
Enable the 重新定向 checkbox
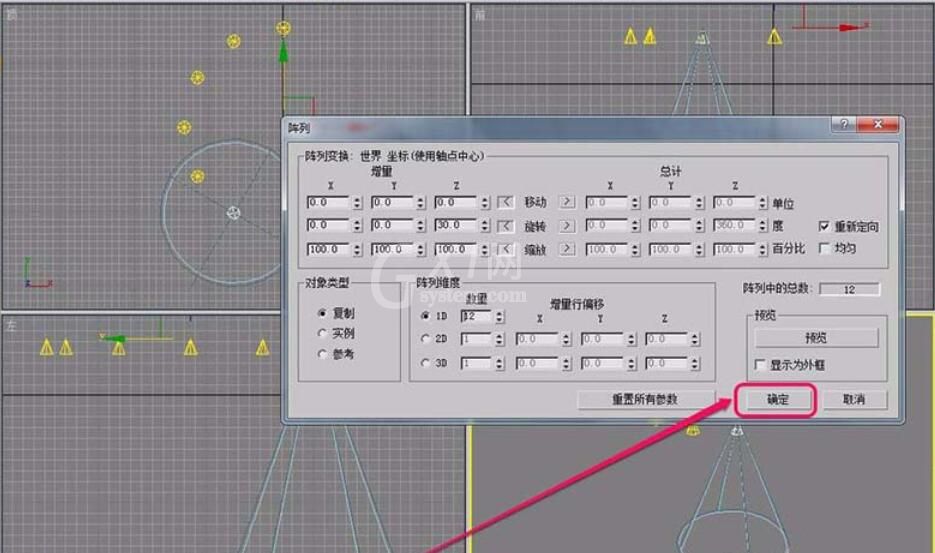(x=824, y=226)
